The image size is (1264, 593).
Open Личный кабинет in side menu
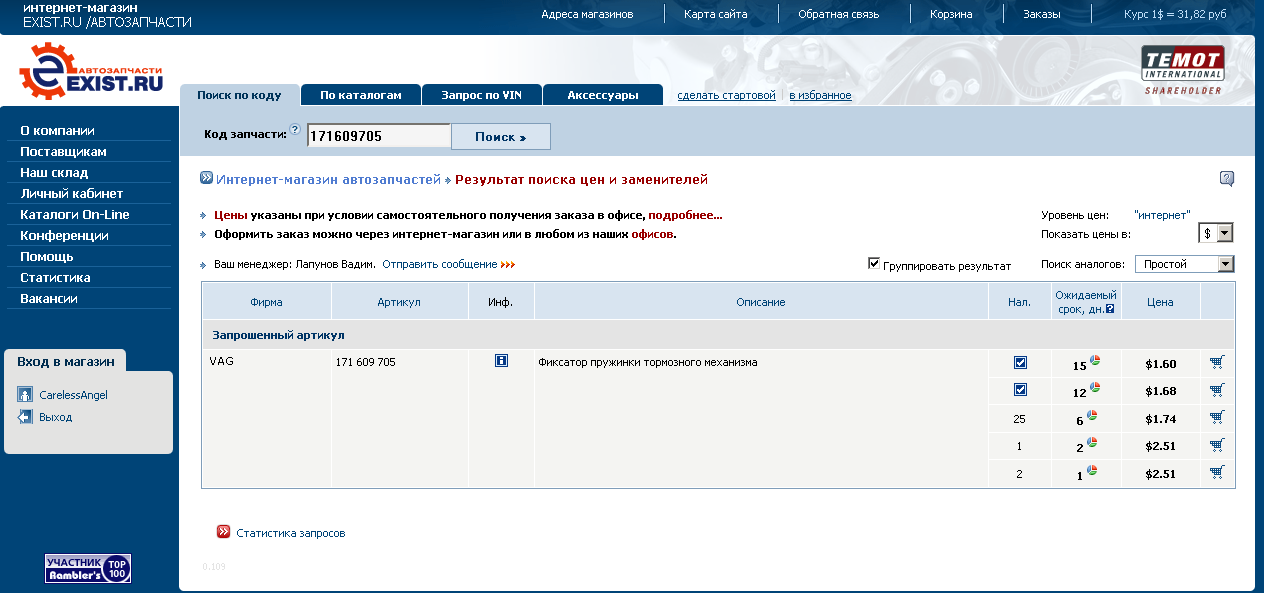[x=72, y=193]
